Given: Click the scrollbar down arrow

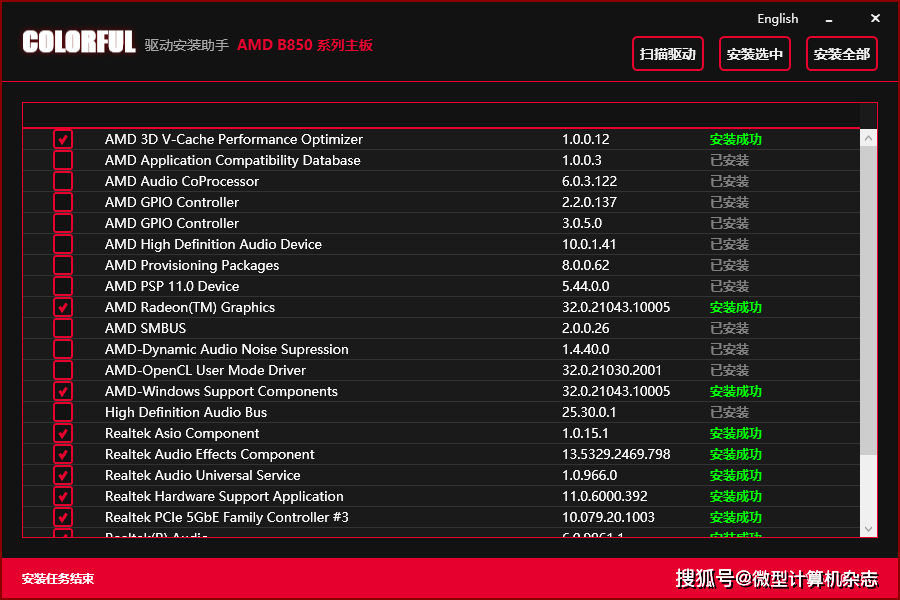Looking at the screenshot, I should [x=868, y=529].
